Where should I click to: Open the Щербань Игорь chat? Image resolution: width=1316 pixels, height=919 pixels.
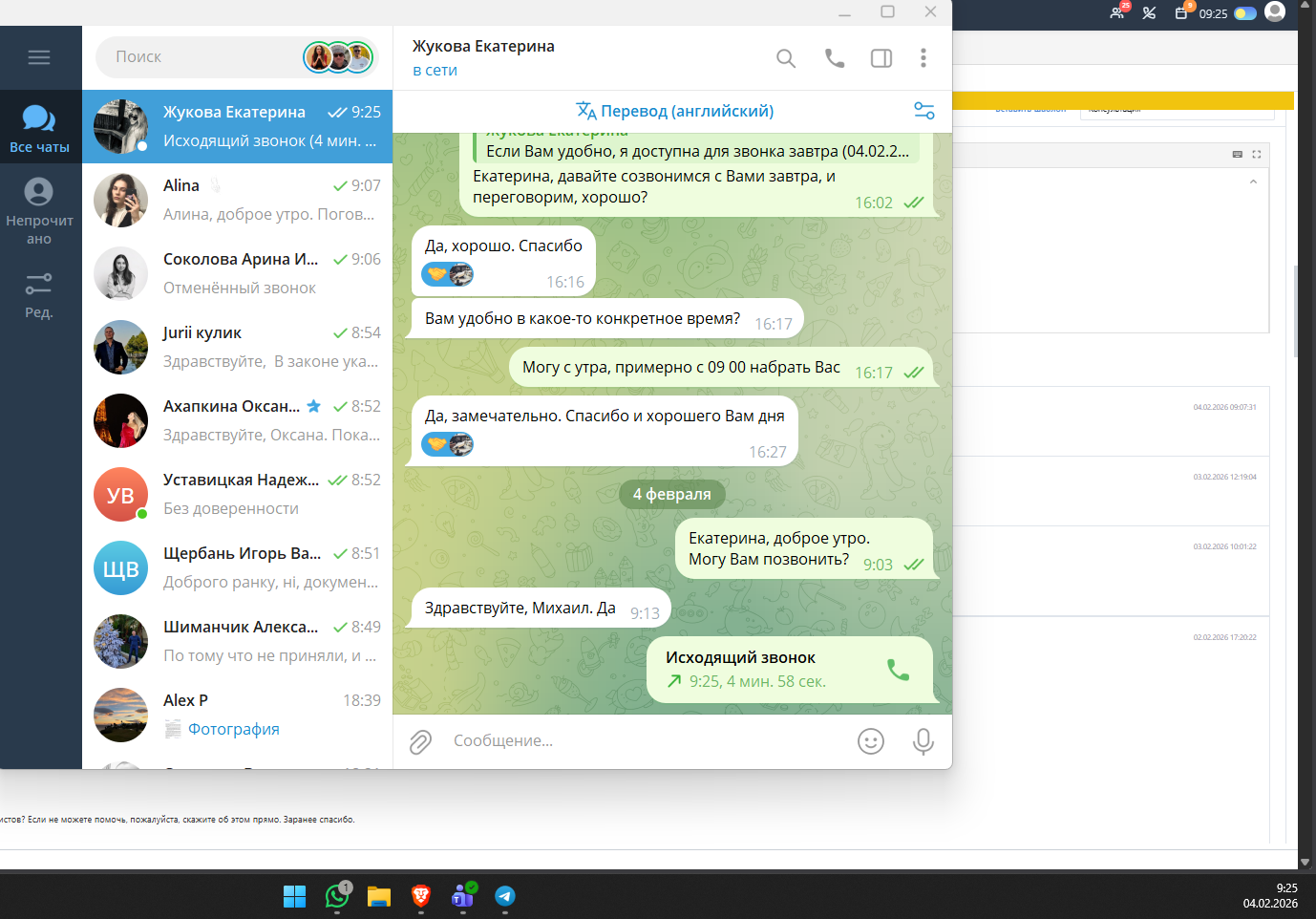coord(237,567)
